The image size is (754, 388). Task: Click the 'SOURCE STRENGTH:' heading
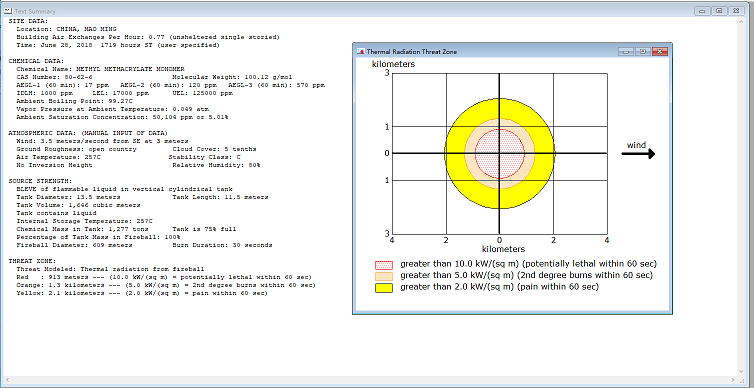(x=40, y=181)
